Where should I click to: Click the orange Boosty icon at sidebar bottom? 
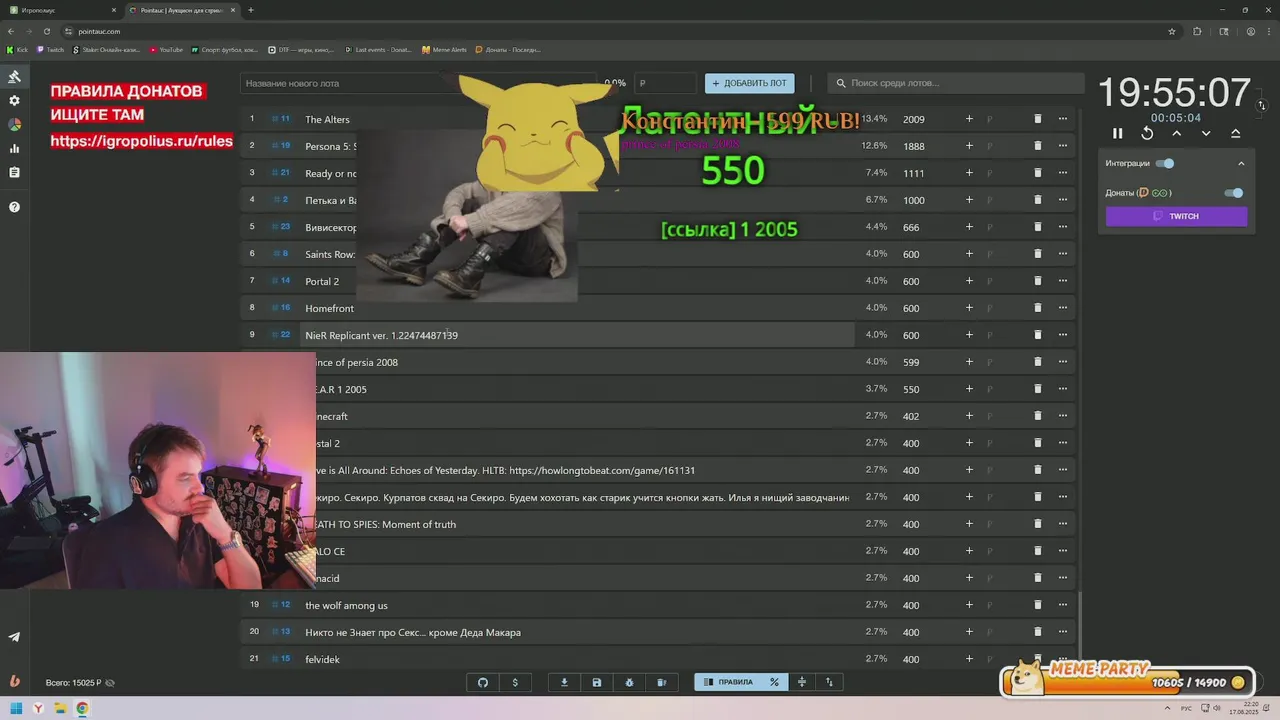pos(14,681)
